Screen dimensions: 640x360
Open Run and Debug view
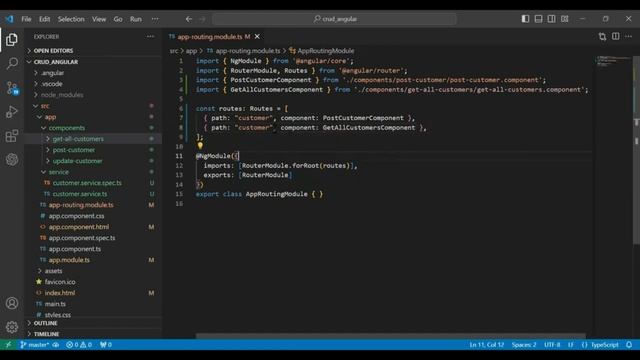[12, 111]
